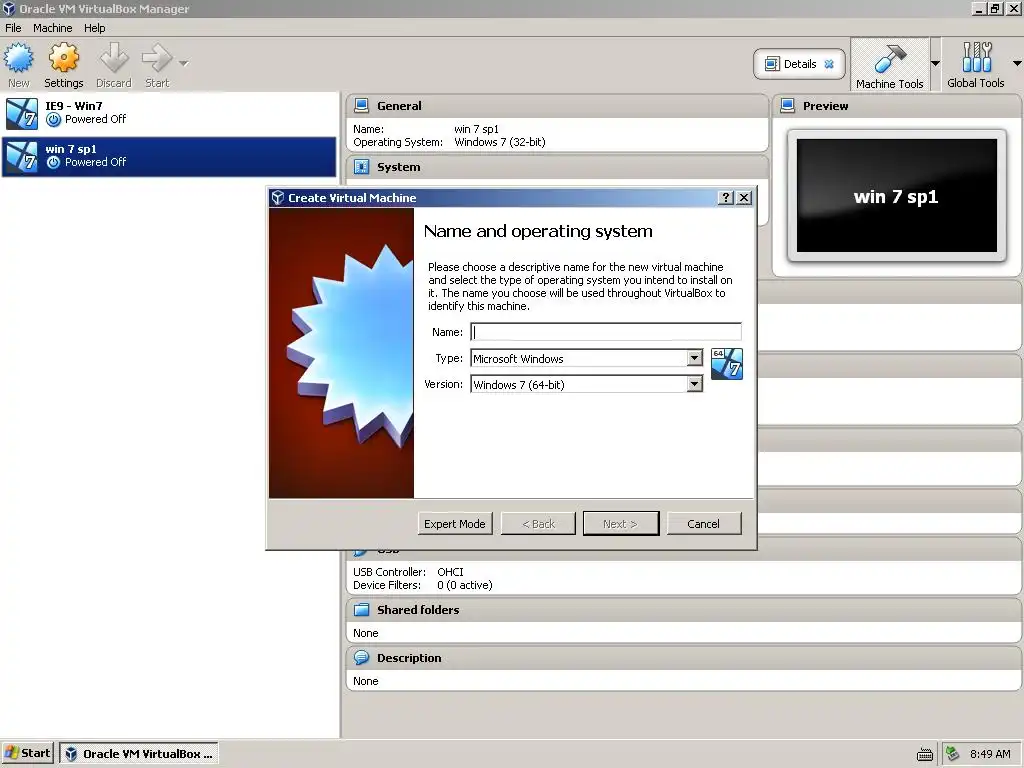Select the IE9 - Win7 virtual machine
The width and height of the screenshot is (1024, 768).
click(170, 113)
